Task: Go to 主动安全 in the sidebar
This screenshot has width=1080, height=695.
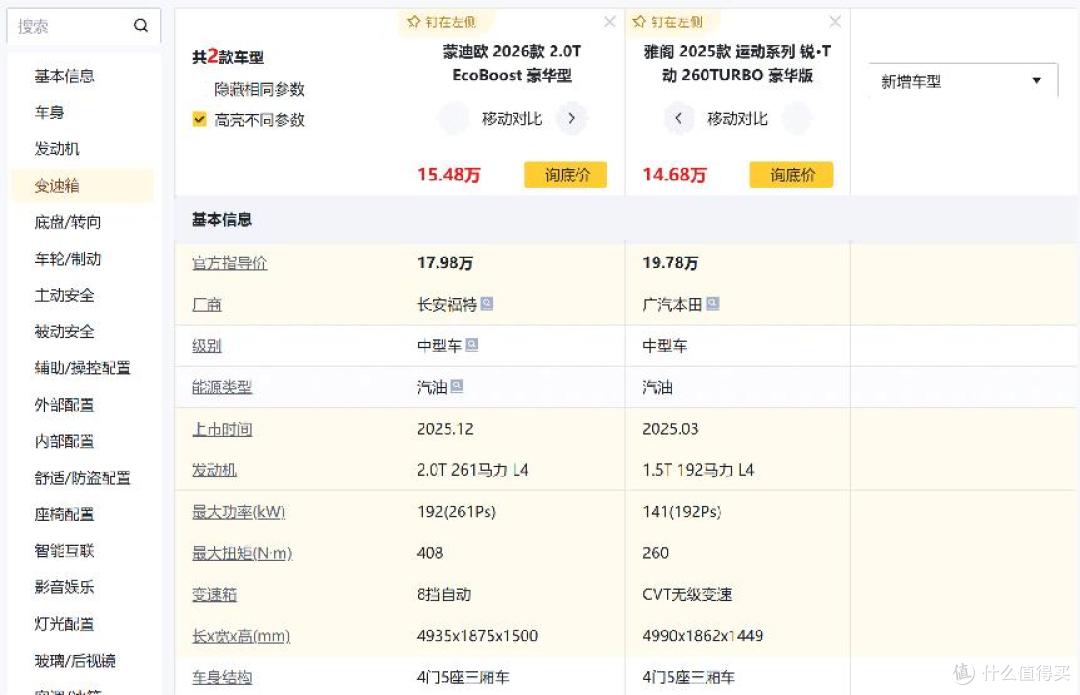Action: 64,295
